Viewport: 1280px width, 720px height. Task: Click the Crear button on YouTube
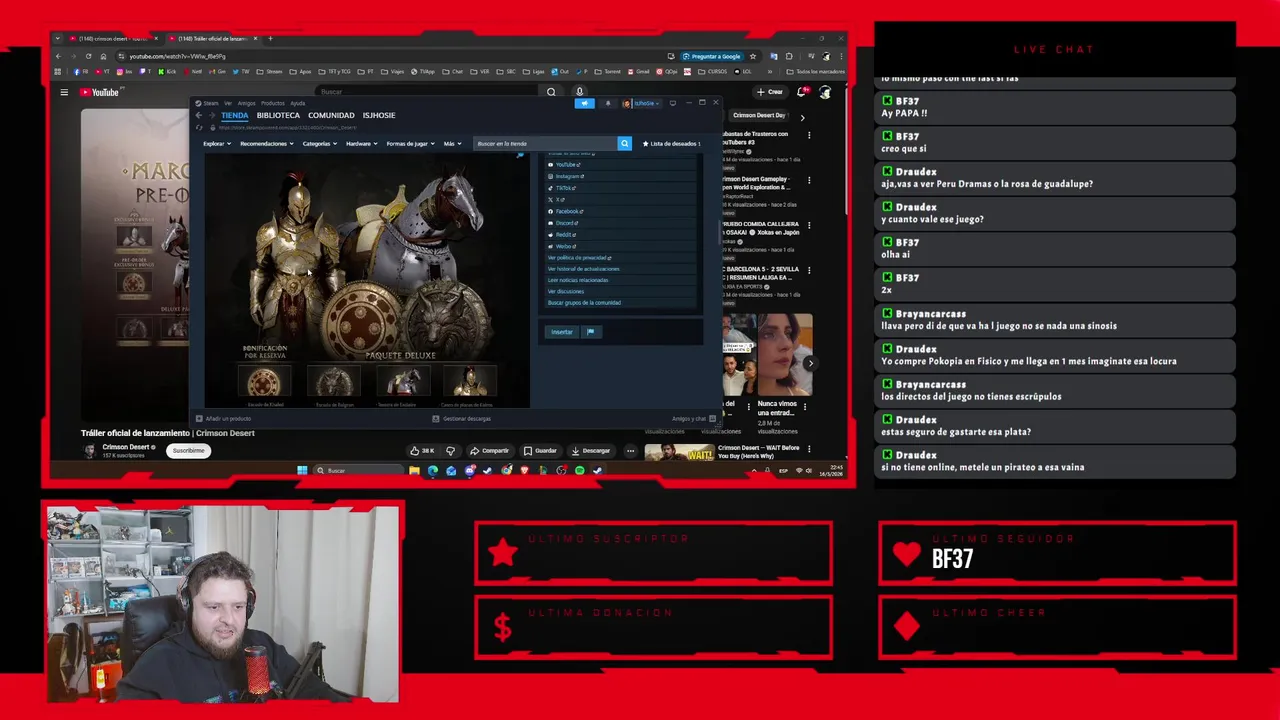[x=770, y=92]
